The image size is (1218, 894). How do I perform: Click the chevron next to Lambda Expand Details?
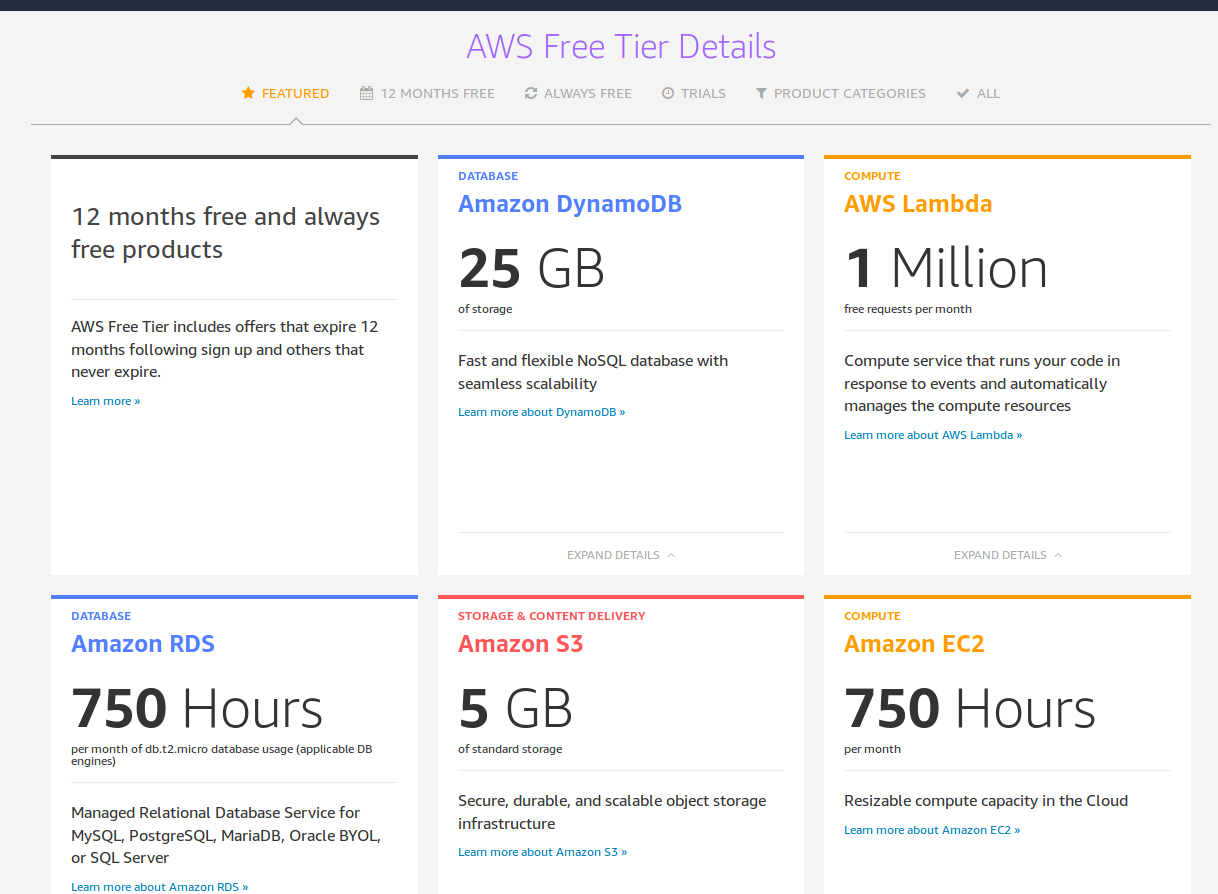pos(1058,555)
